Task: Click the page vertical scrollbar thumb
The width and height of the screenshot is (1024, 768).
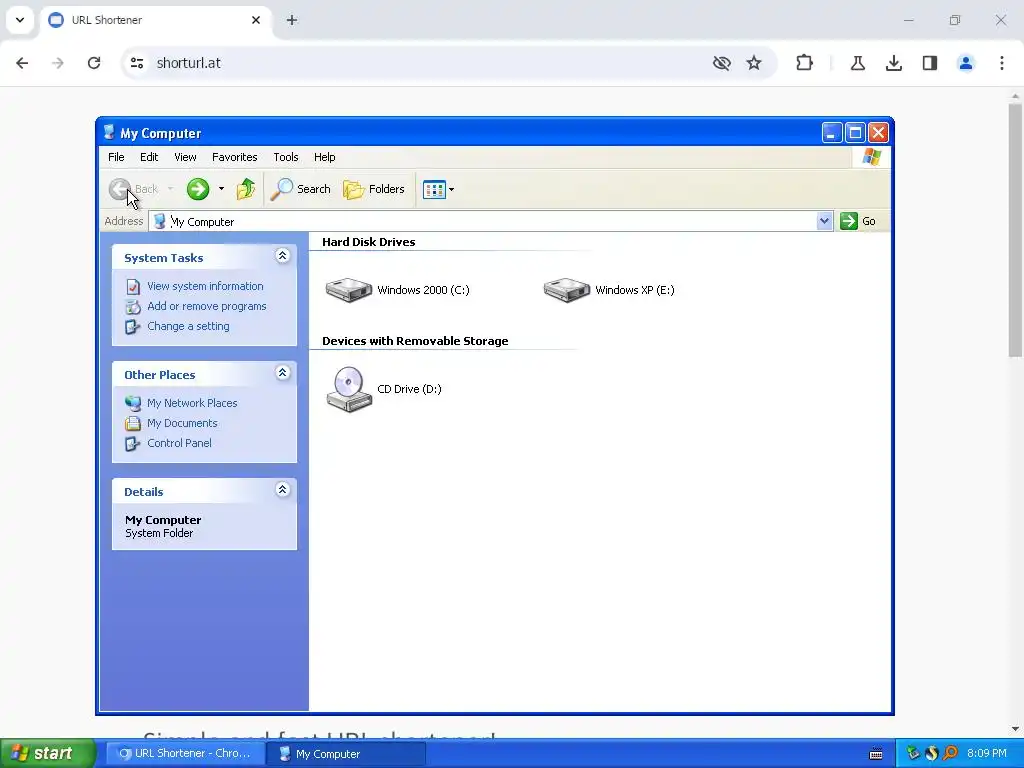Action: (x=1015, y=230)
